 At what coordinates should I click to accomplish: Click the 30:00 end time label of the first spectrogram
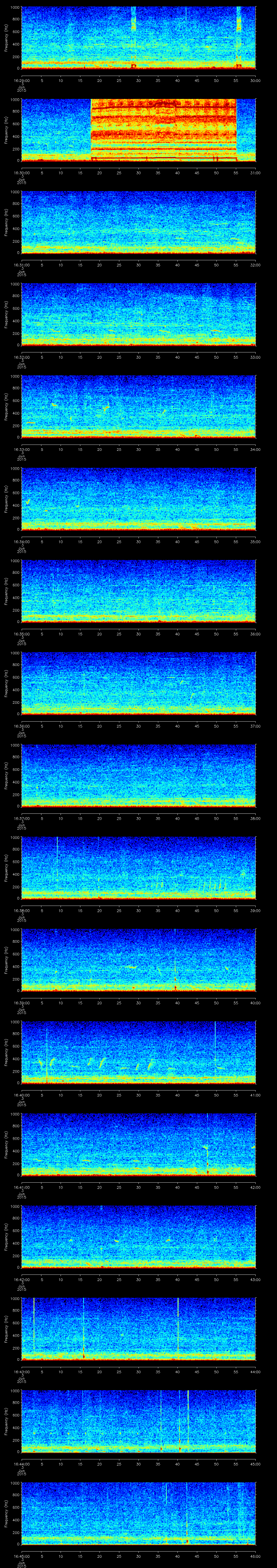pos(255,80)
